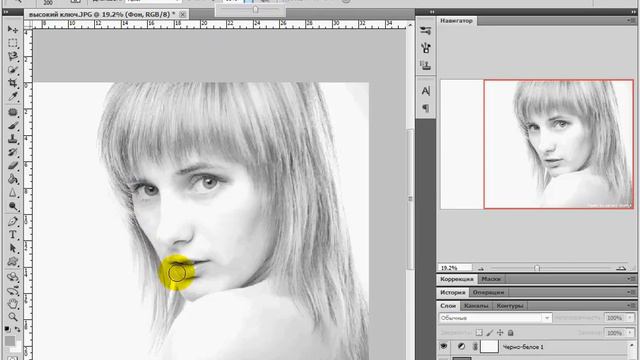Viewport: 640px width, 360px height.
Task: Select the Hand tool
Action: coord(13,304)
